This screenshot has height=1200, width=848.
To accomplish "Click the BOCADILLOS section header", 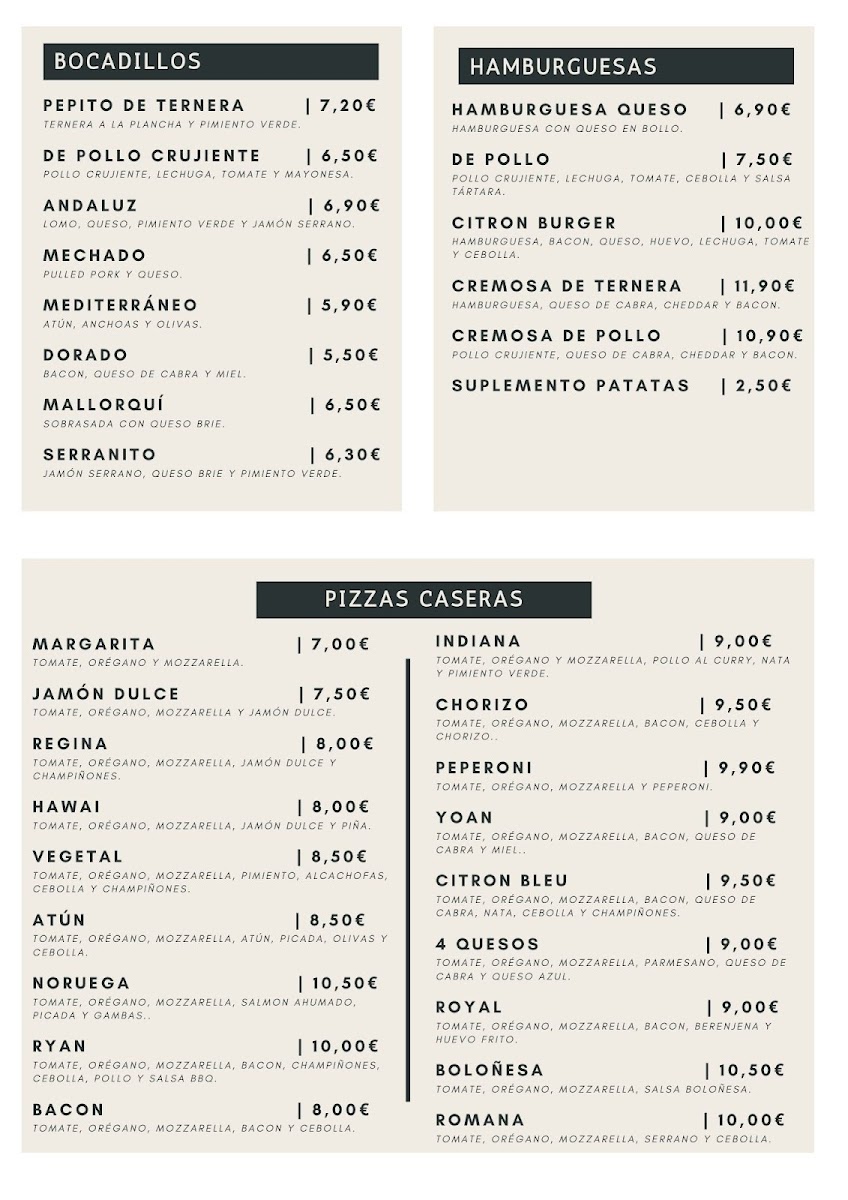I will 211,61.
